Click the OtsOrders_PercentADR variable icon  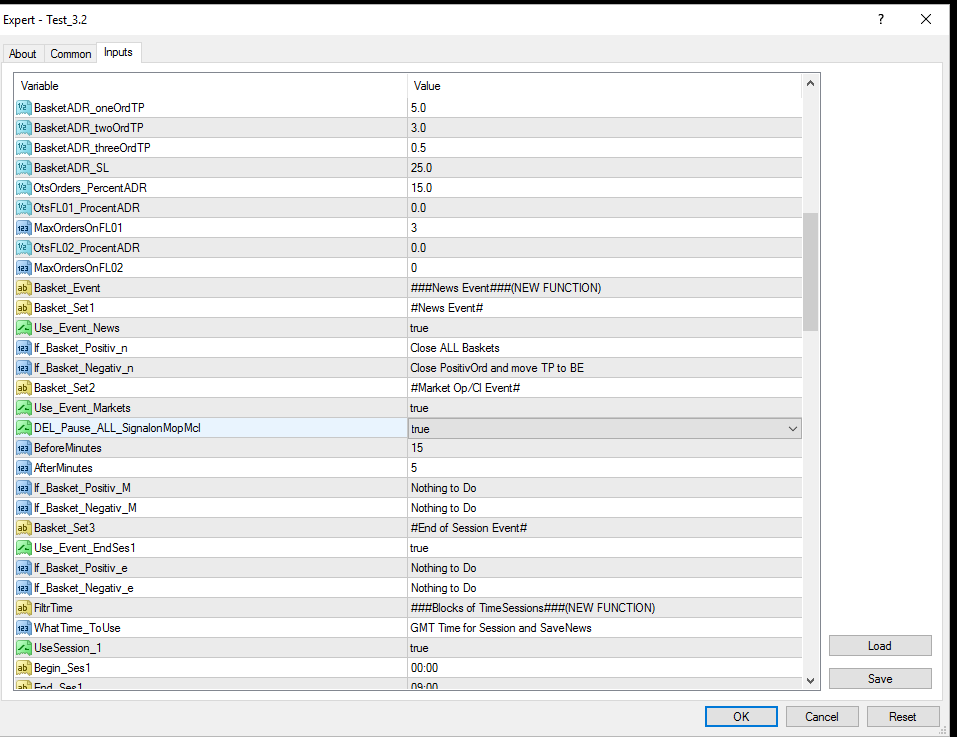click(23, 188)
